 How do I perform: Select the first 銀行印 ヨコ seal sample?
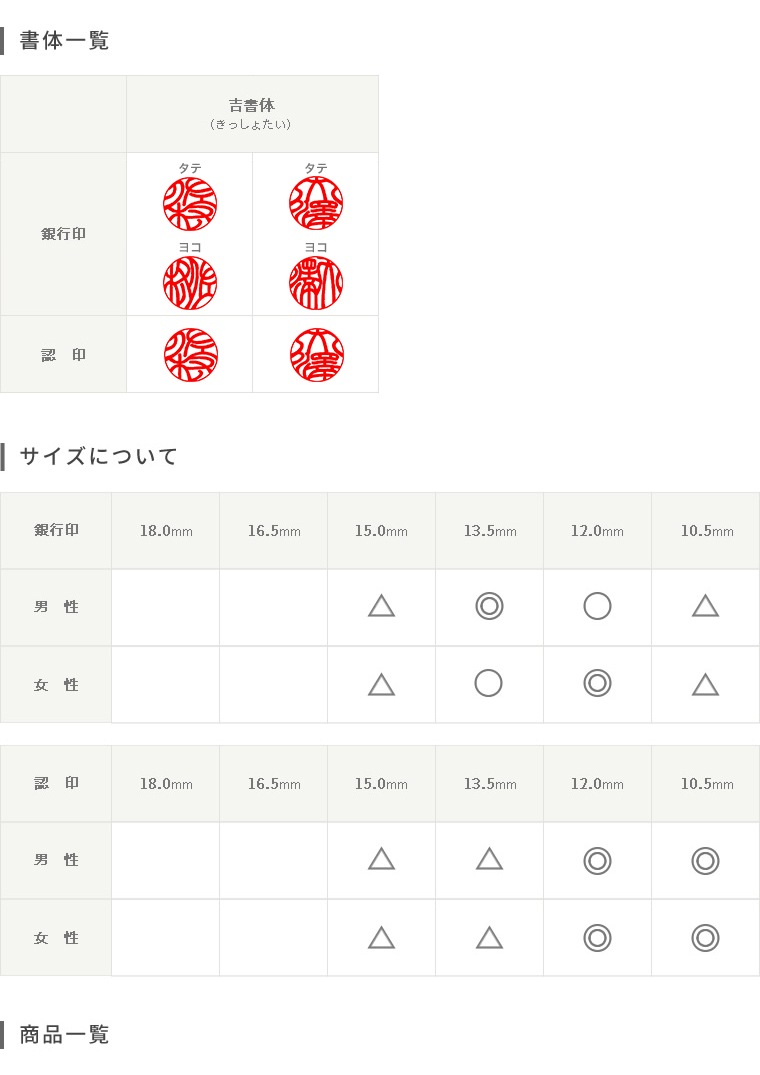click(x=190, y=283)
